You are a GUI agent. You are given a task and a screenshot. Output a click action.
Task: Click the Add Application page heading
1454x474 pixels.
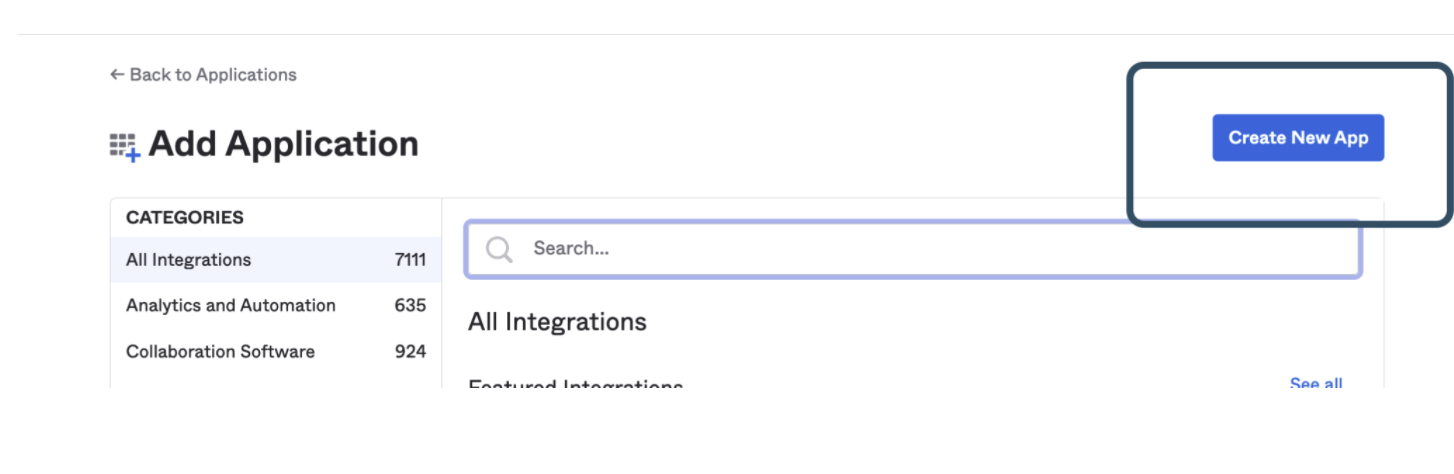[283, 144]
